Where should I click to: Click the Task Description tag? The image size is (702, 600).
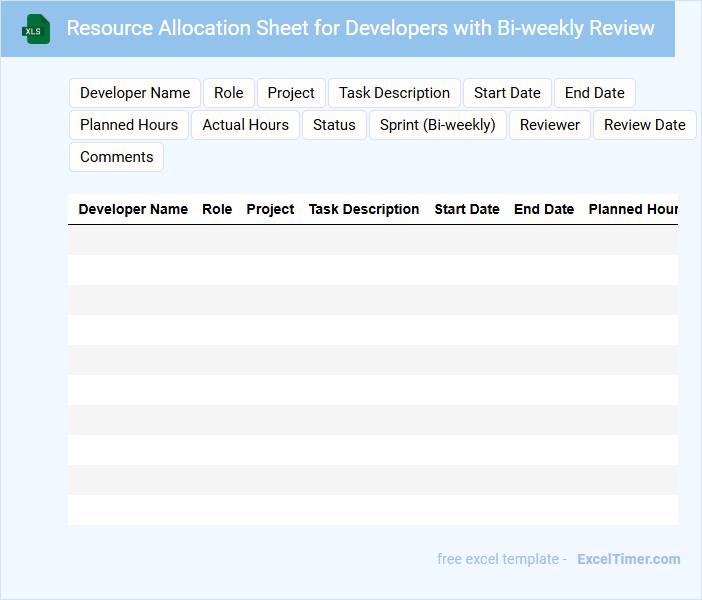(x=394, y=93)
